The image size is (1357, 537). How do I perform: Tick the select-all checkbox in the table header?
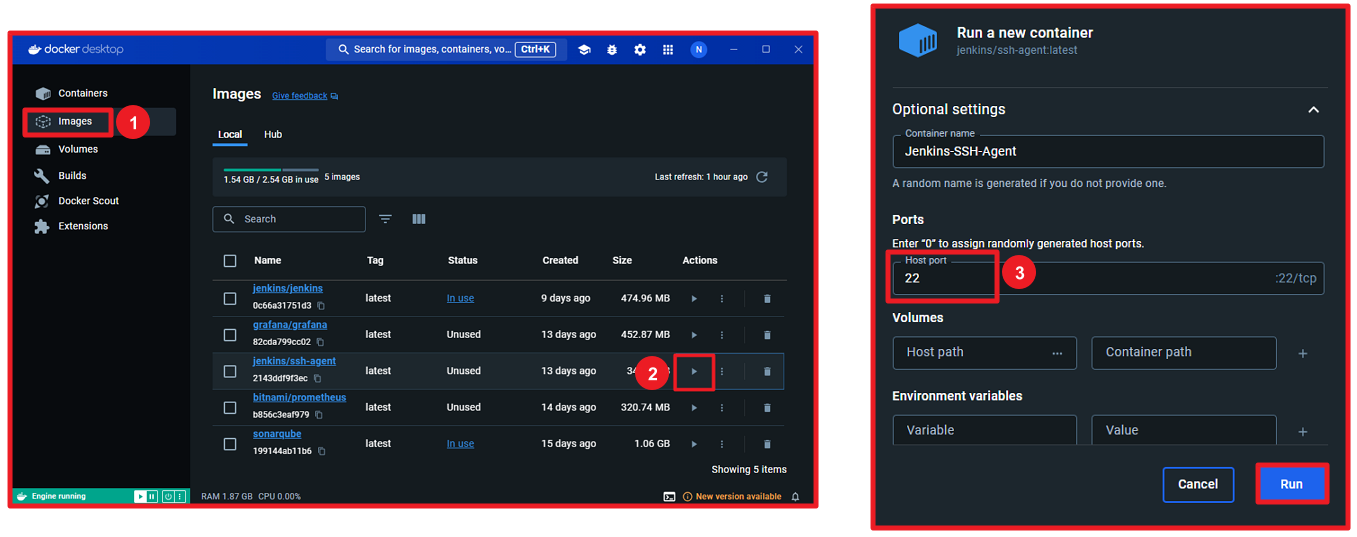click(230, 261)
